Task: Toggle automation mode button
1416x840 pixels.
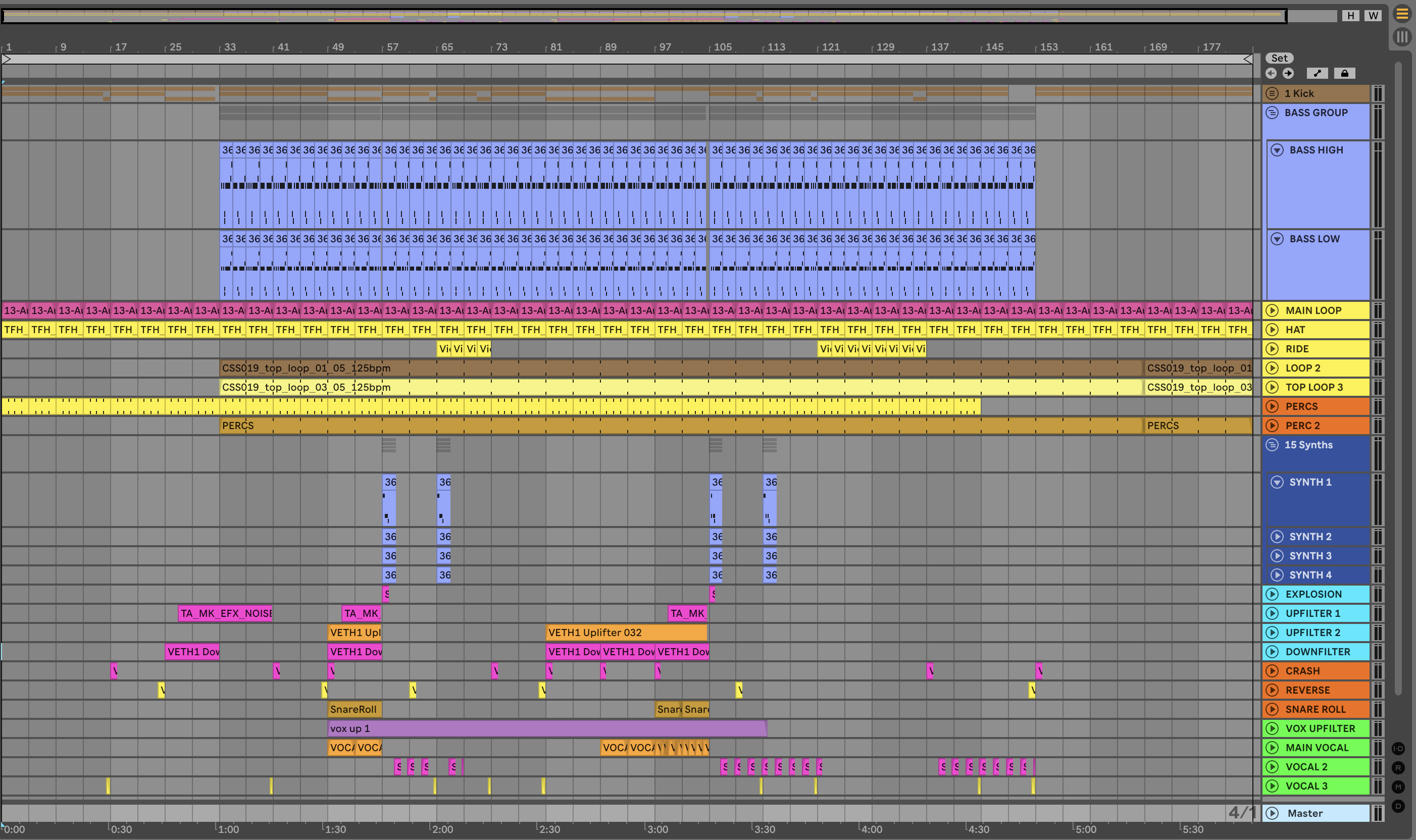Action: point(1318,73)
